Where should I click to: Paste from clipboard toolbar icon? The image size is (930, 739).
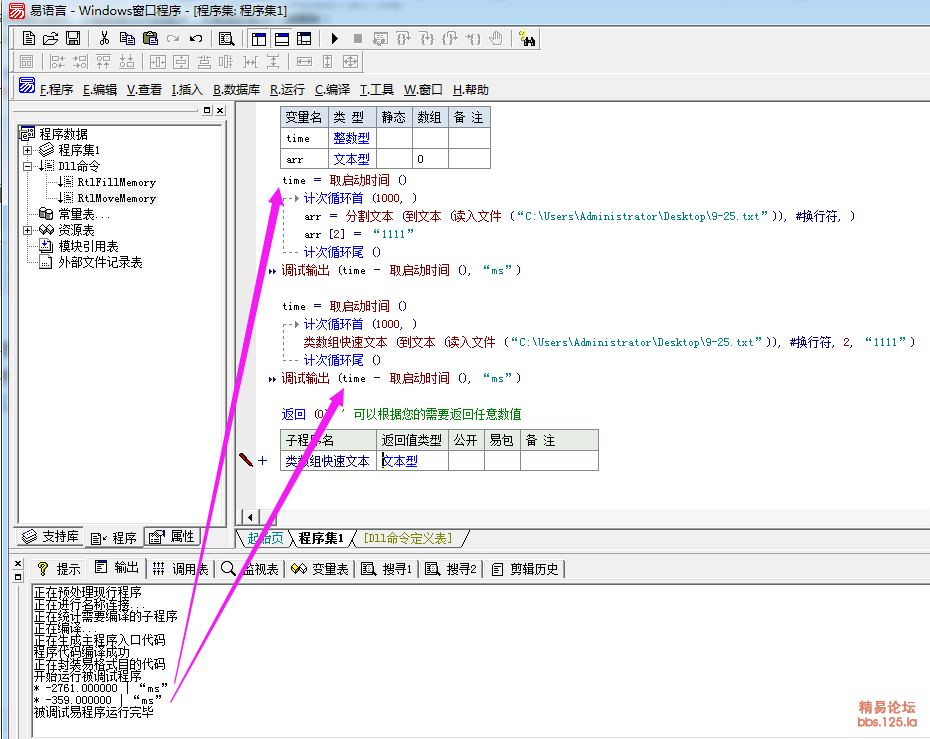150,39
